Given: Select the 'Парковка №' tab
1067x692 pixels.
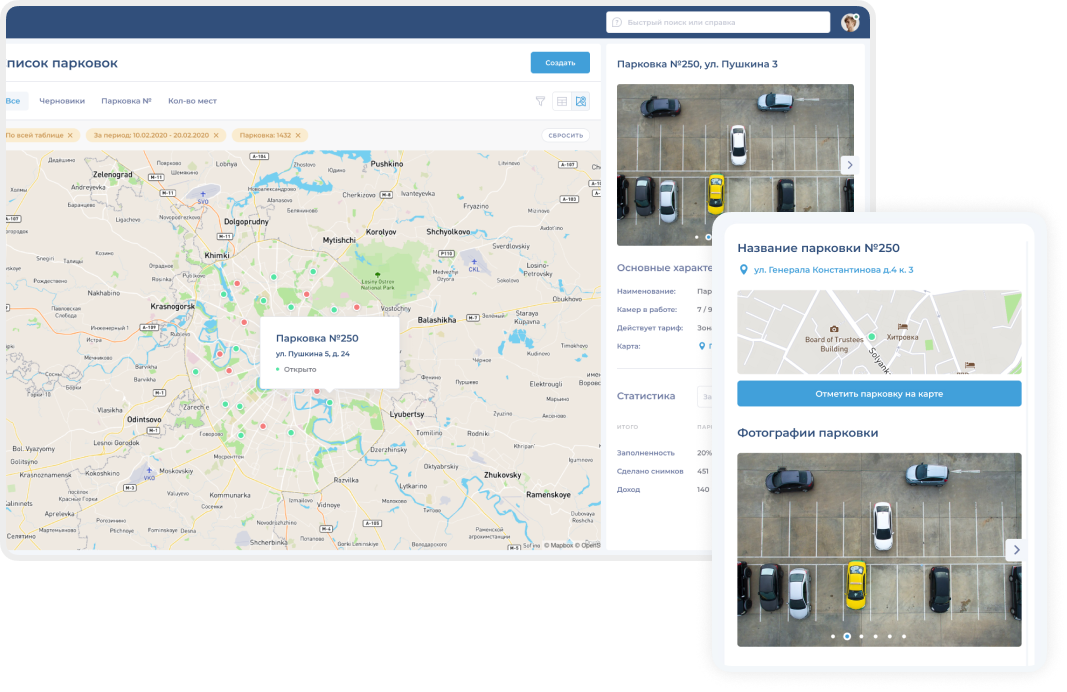Looking at the screenshot, I should pyautogui.click(x=126, y=101).
